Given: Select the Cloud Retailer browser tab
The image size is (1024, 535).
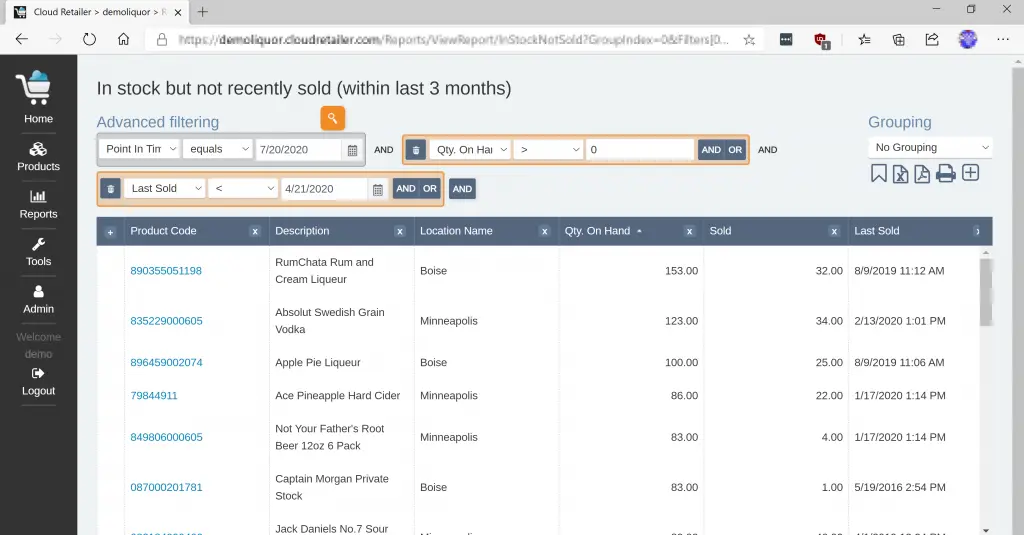Looking at the screenshot, I should (98, 12).
